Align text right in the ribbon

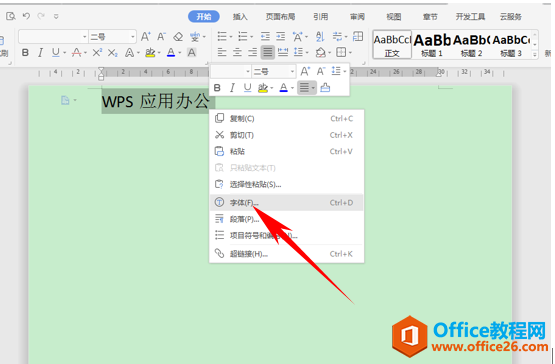pyautogui.click(x=252, y=53)
